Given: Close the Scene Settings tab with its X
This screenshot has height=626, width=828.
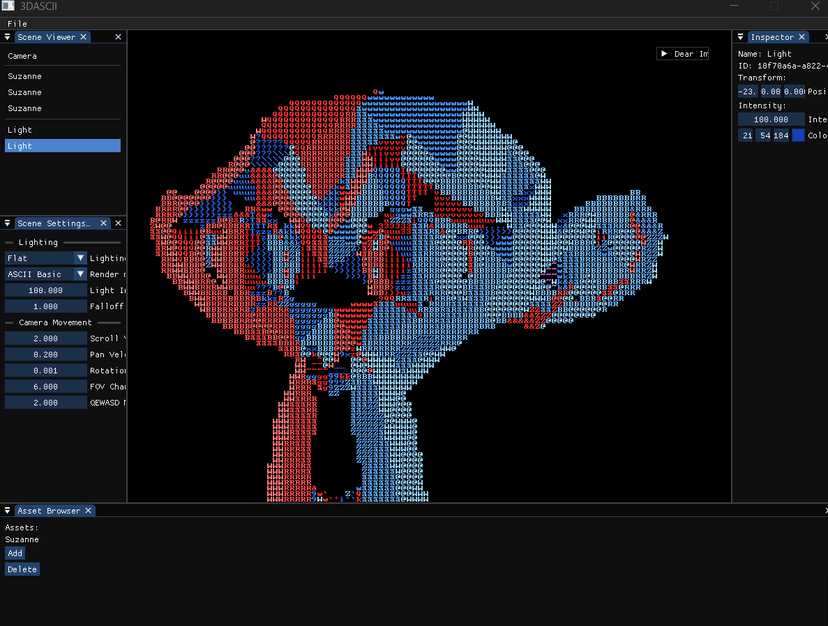Looking at the screenshot, I should (x=97, y=223).
